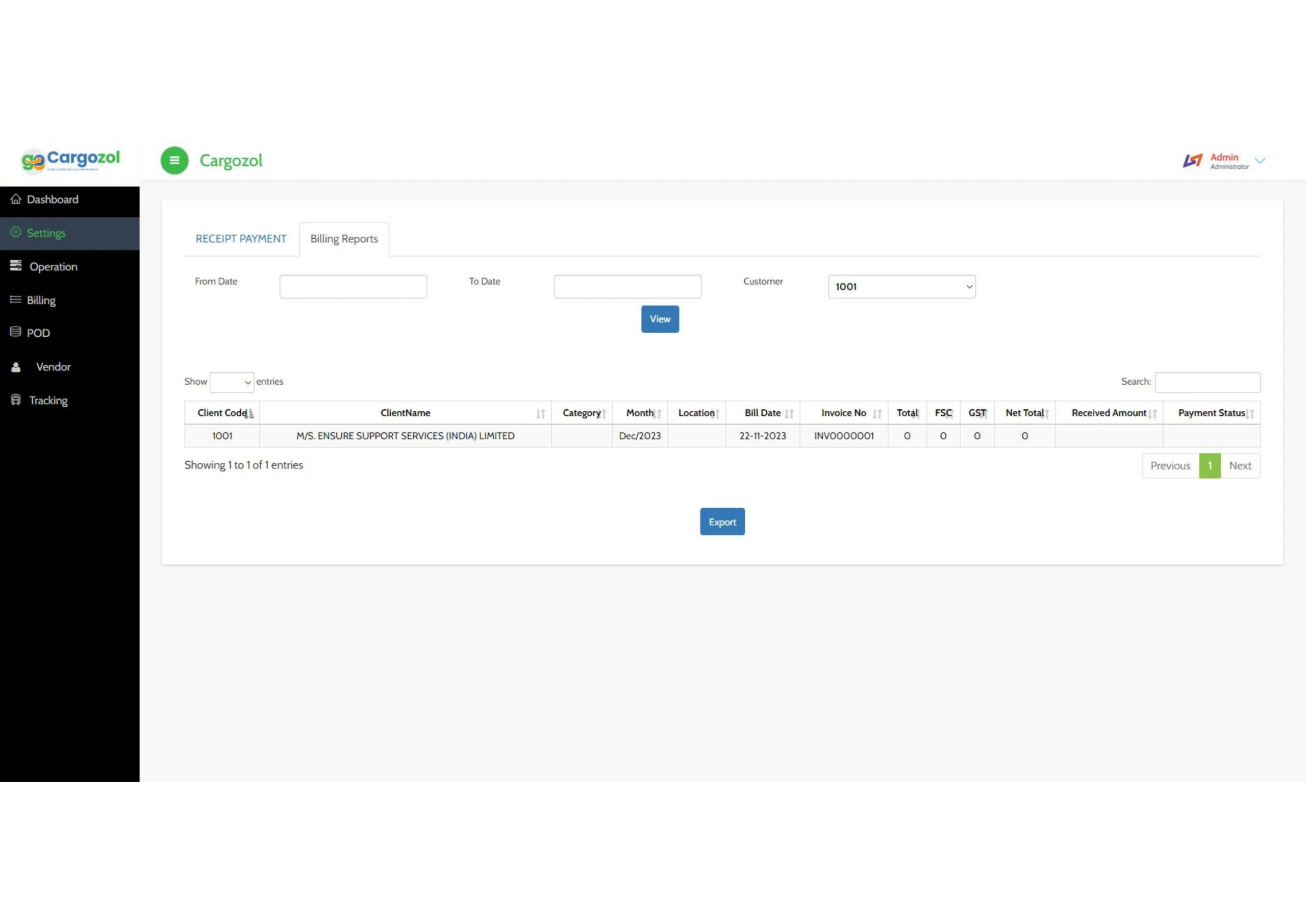The height and width of the screenshot is (924, 1306).
Task: Open Dashboard from the sidebar
Action: pyautogui.click(x=69, y=199)
